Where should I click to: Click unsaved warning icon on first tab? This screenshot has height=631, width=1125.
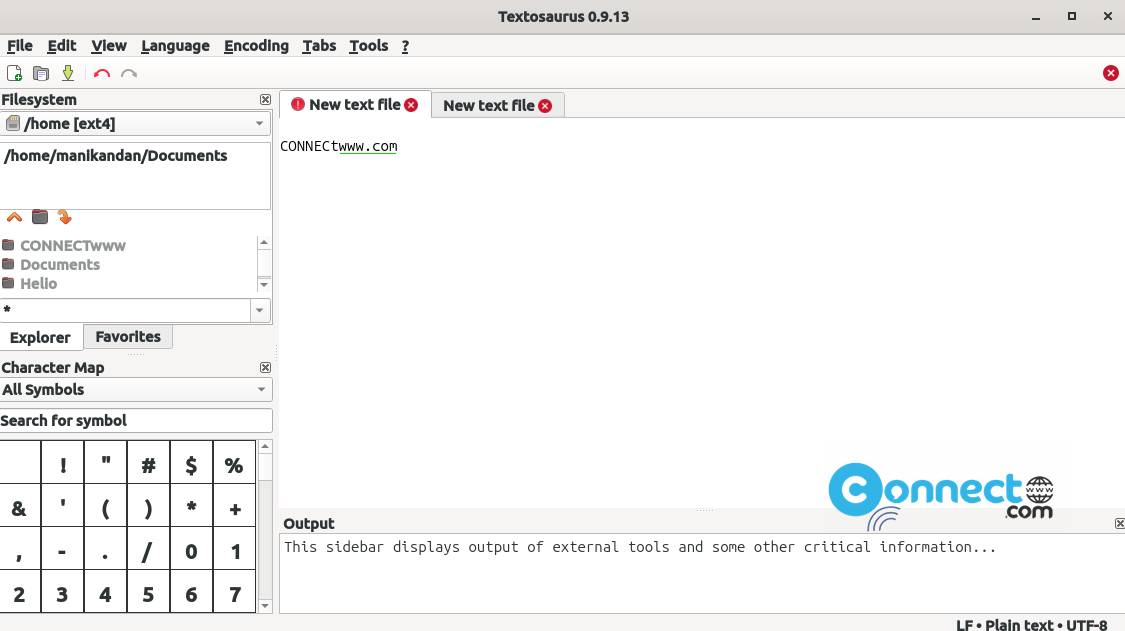pos(298,105)
